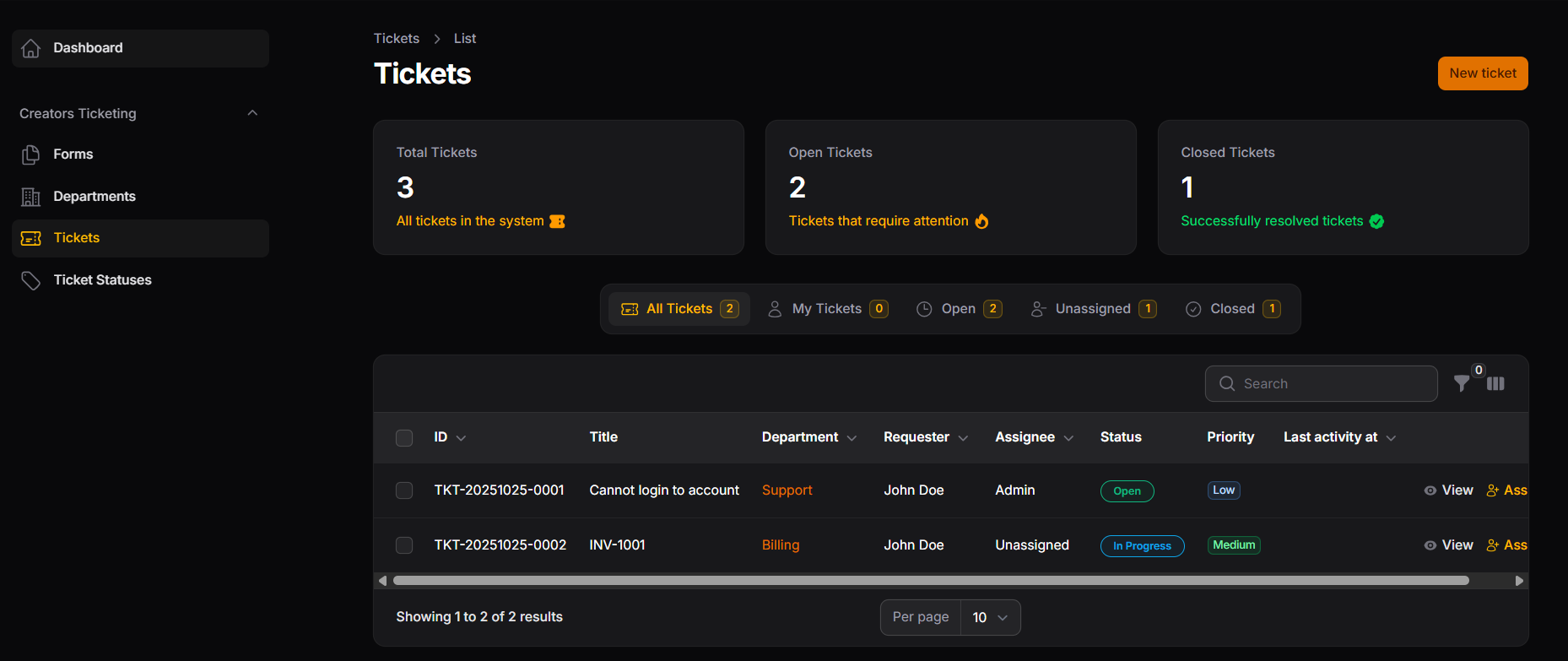Click the Assign icon for ticket TKT-20251025-0002
This screenshot has width=1568, height=661.
pyautogui.click(x=1493, y=545)
